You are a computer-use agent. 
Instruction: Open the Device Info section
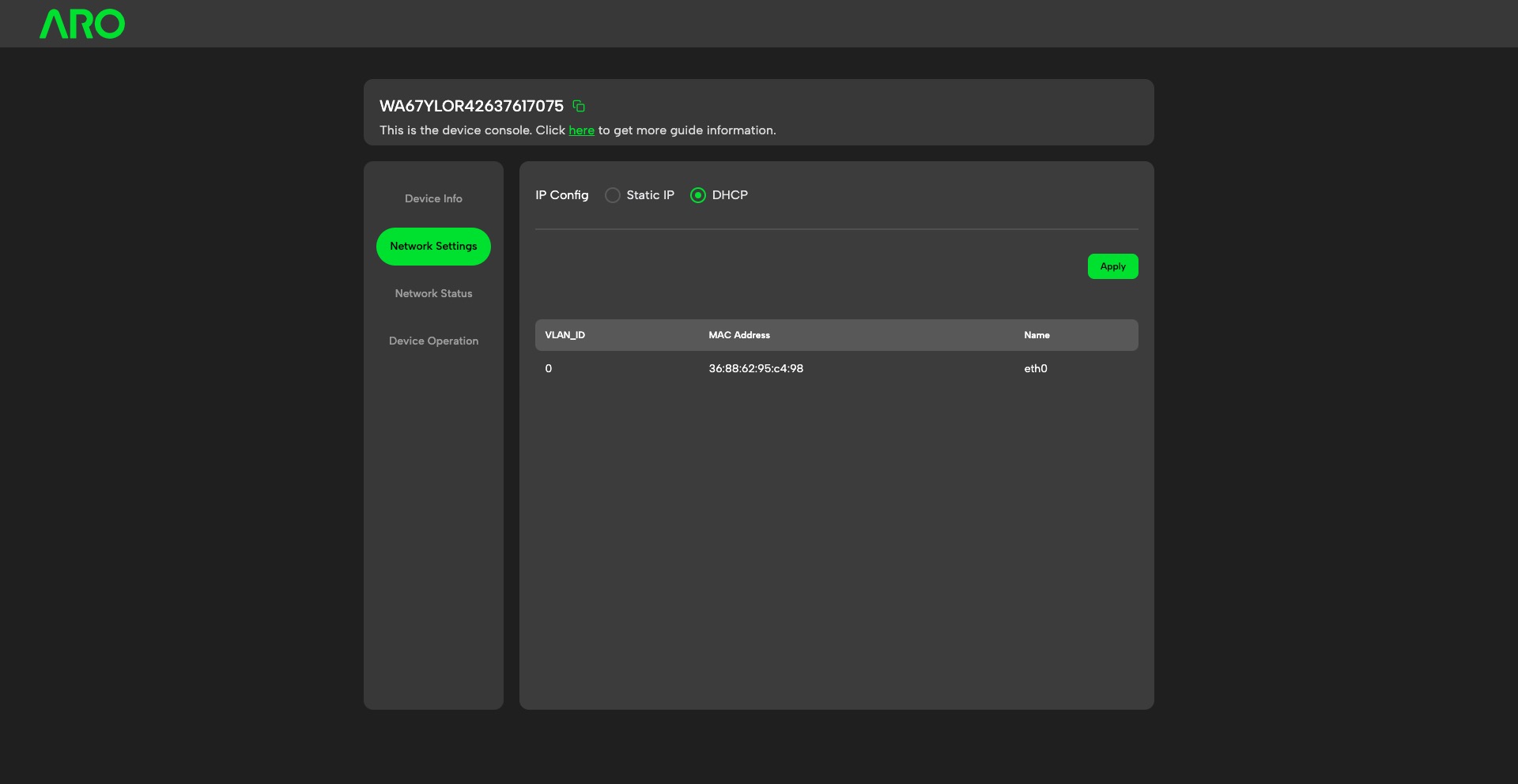(x=433, y=198)
